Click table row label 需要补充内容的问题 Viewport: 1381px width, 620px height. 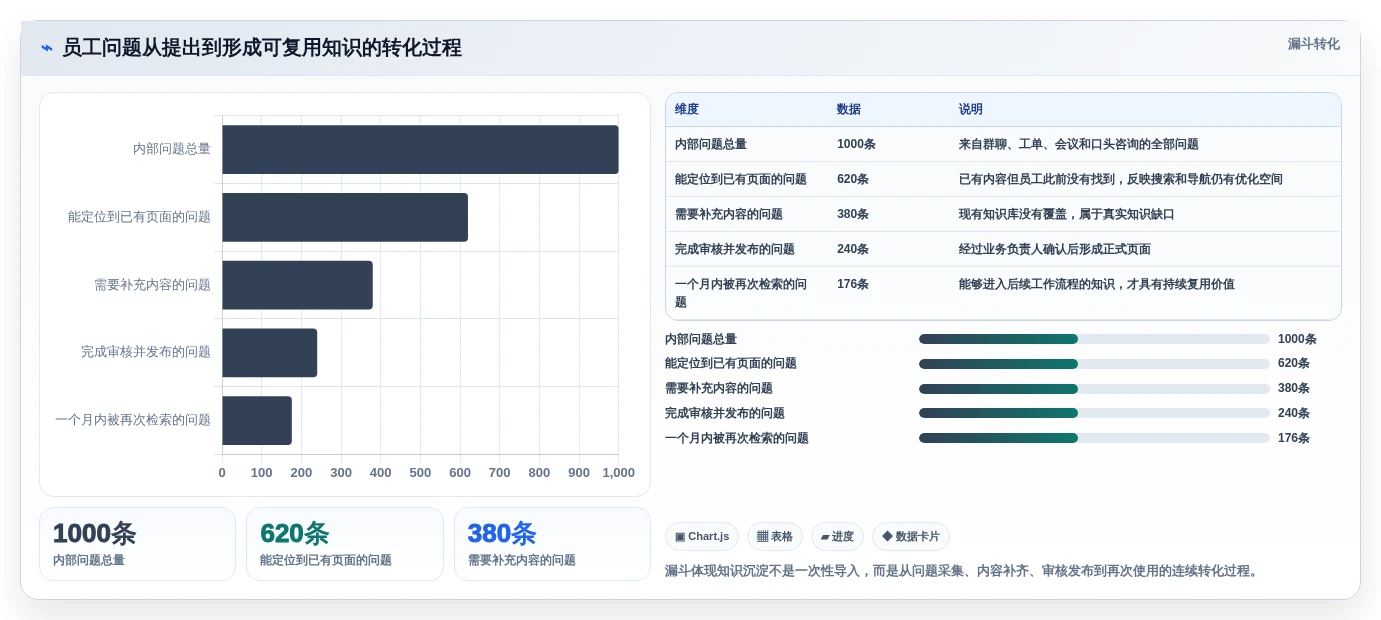(729, 214)
